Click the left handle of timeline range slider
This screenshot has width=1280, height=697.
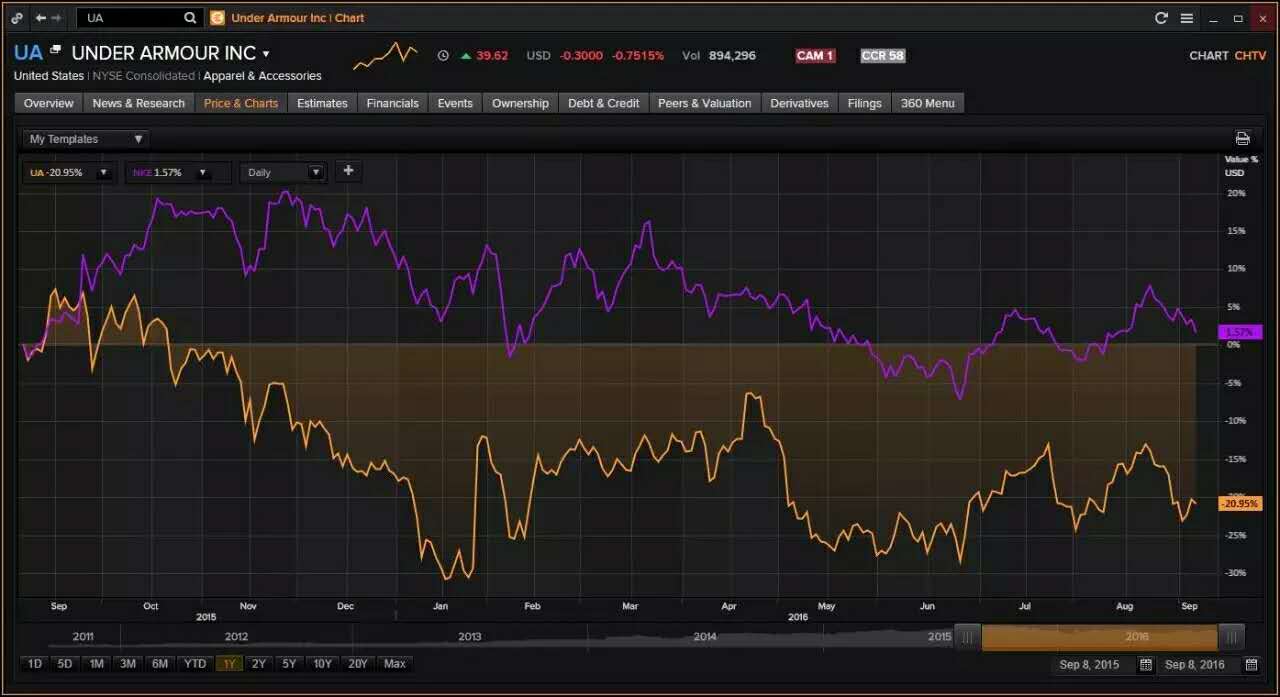[x=967, y=636]
